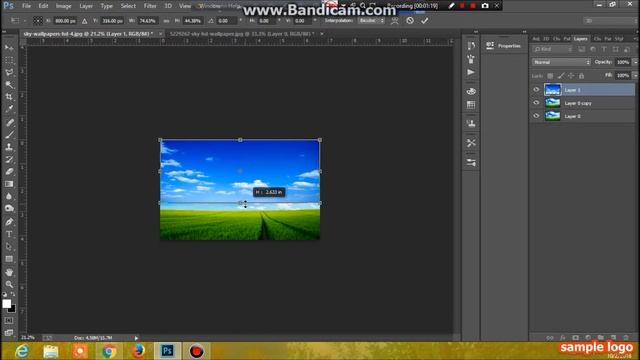This screenshot has height=360, width=640.
Task: Open Firefox from the taskbar
Action: point(138,351)
